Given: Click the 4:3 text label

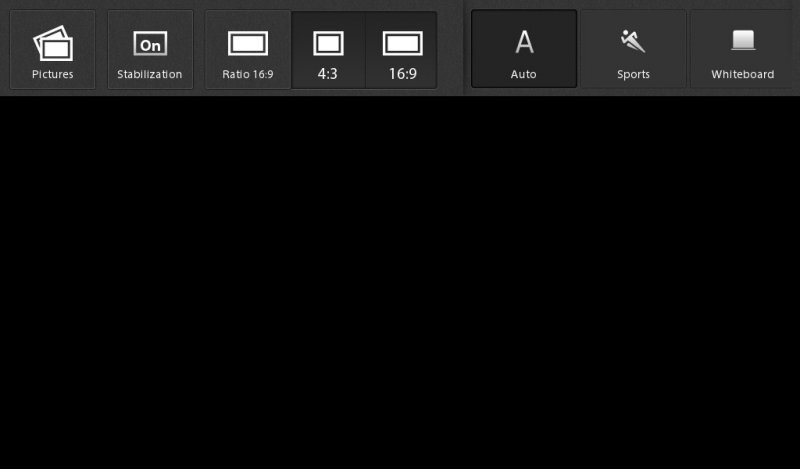Looking at the screenshot, I should pyautogui.click(x=328, y=74).
